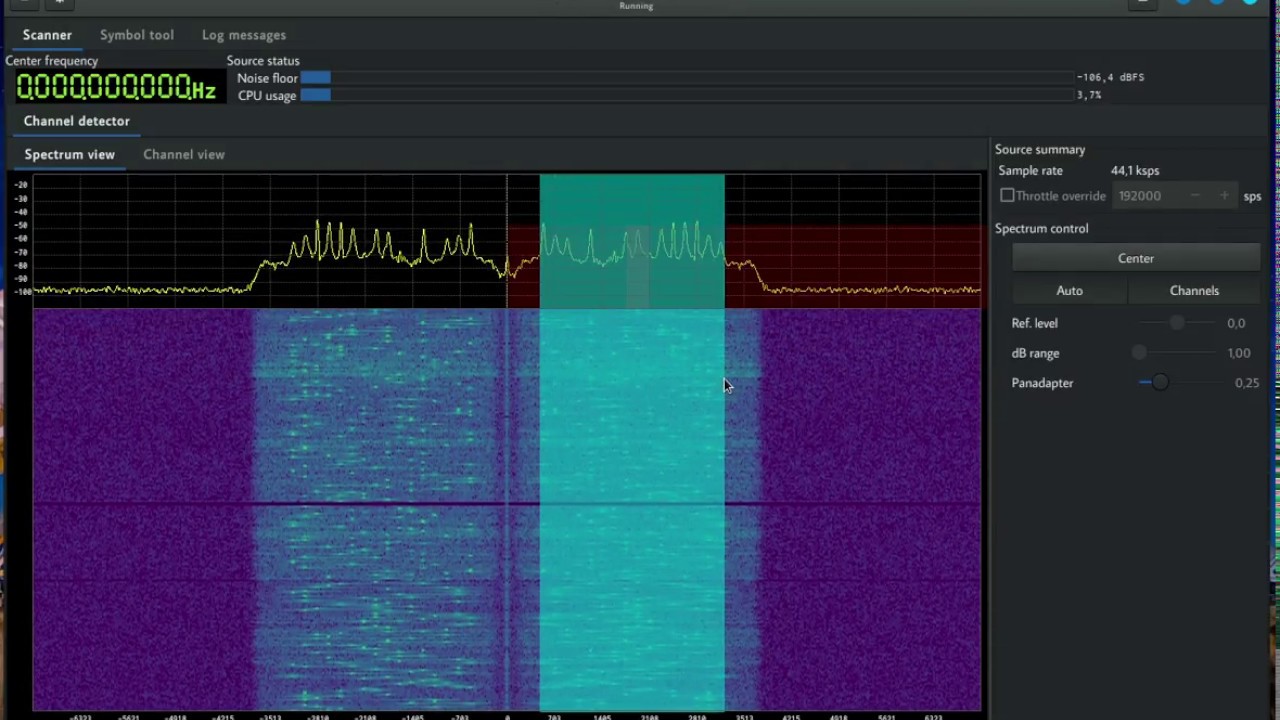Viewport: 1280px width, 720px height.
Task: Click the waterfall inside the selected channel
Action: pos(632,510)
